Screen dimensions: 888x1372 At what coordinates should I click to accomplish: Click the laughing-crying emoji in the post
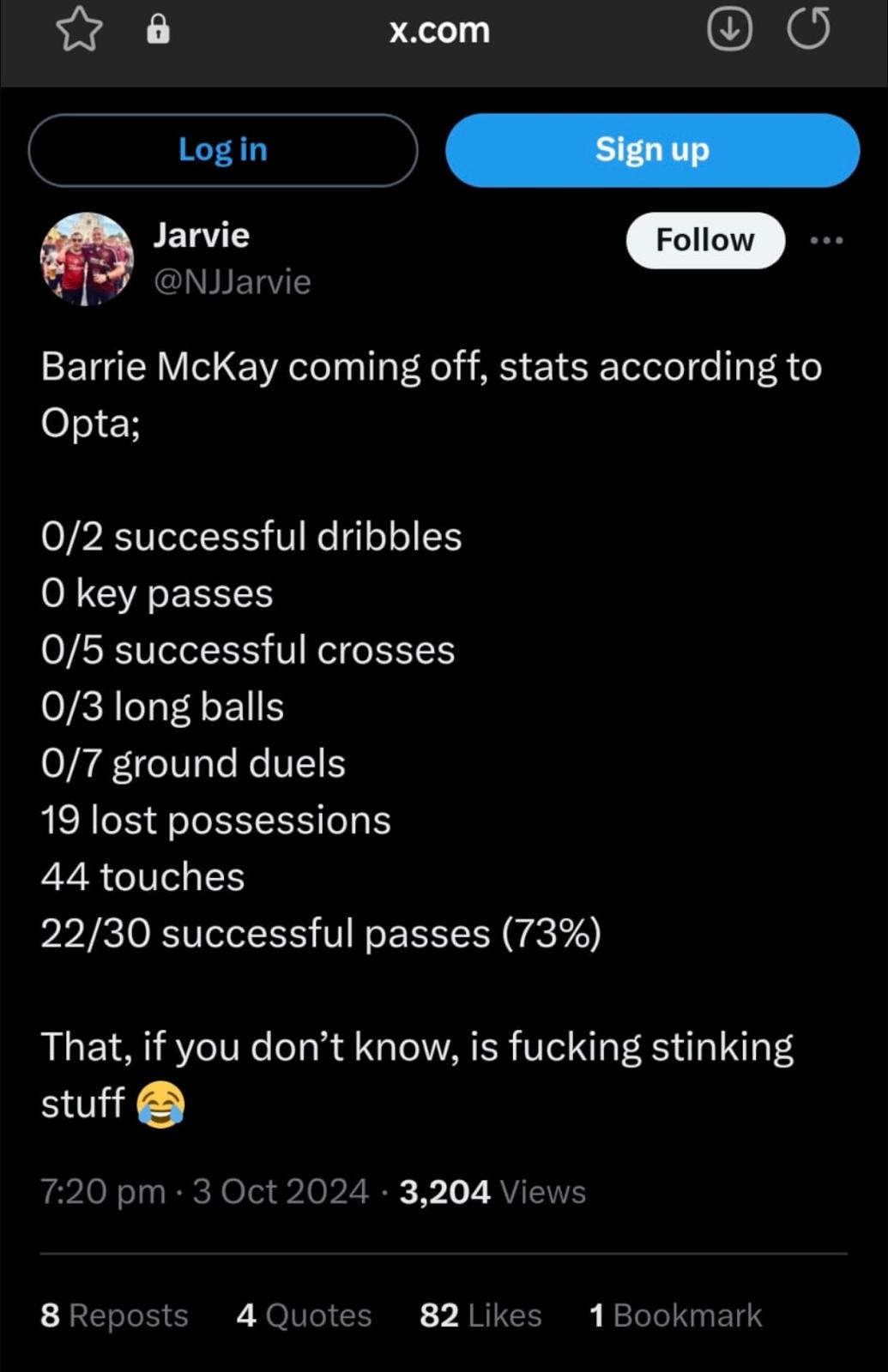[160, 1104]
